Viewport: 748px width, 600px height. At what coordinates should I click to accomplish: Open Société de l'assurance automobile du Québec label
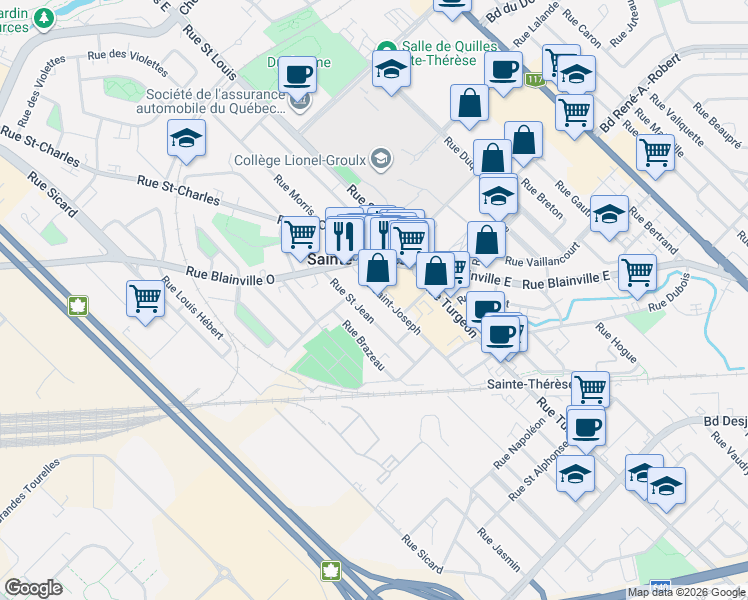pyautogui.click(x=211, y=102)
